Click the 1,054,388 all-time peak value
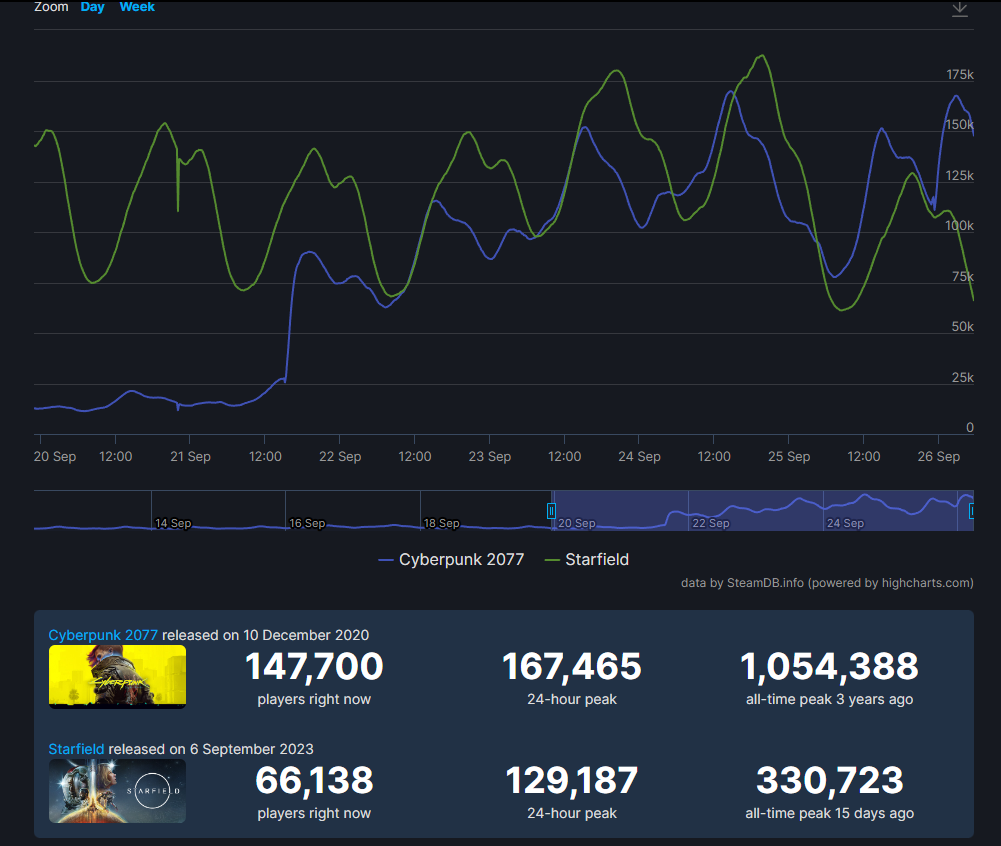The width and height of the screenshot is (1001, 846). [829, 667]
